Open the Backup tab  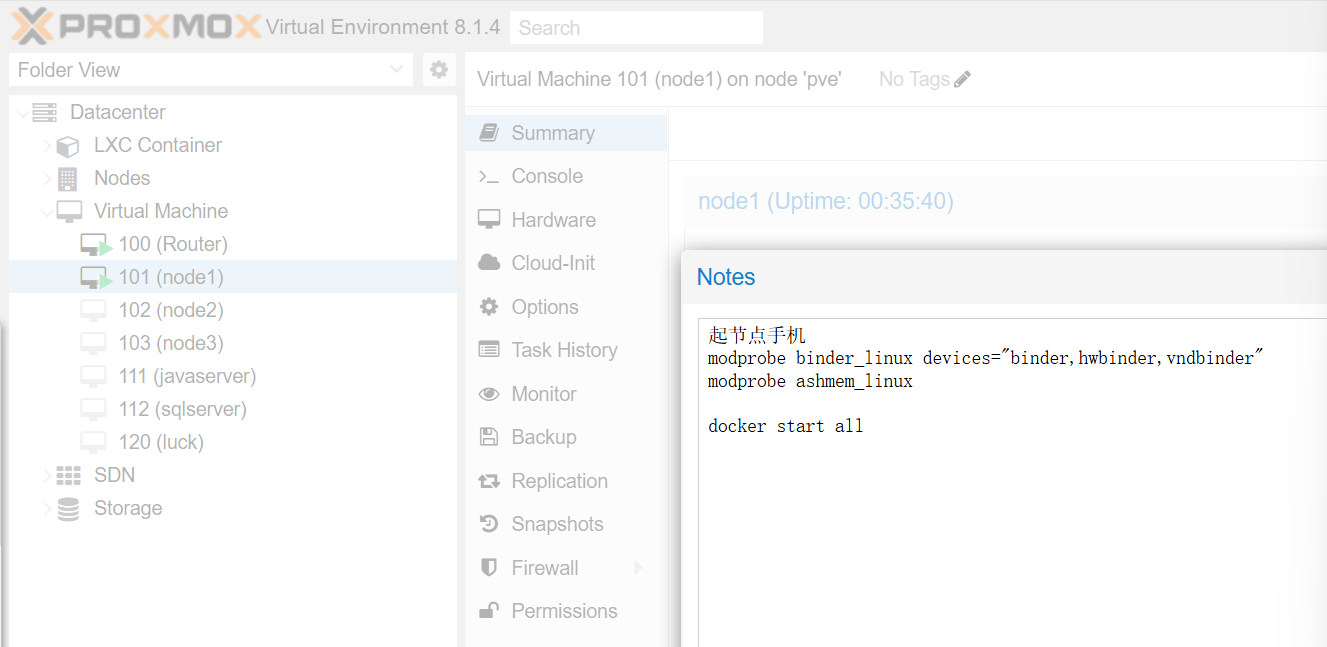[566, 437]
